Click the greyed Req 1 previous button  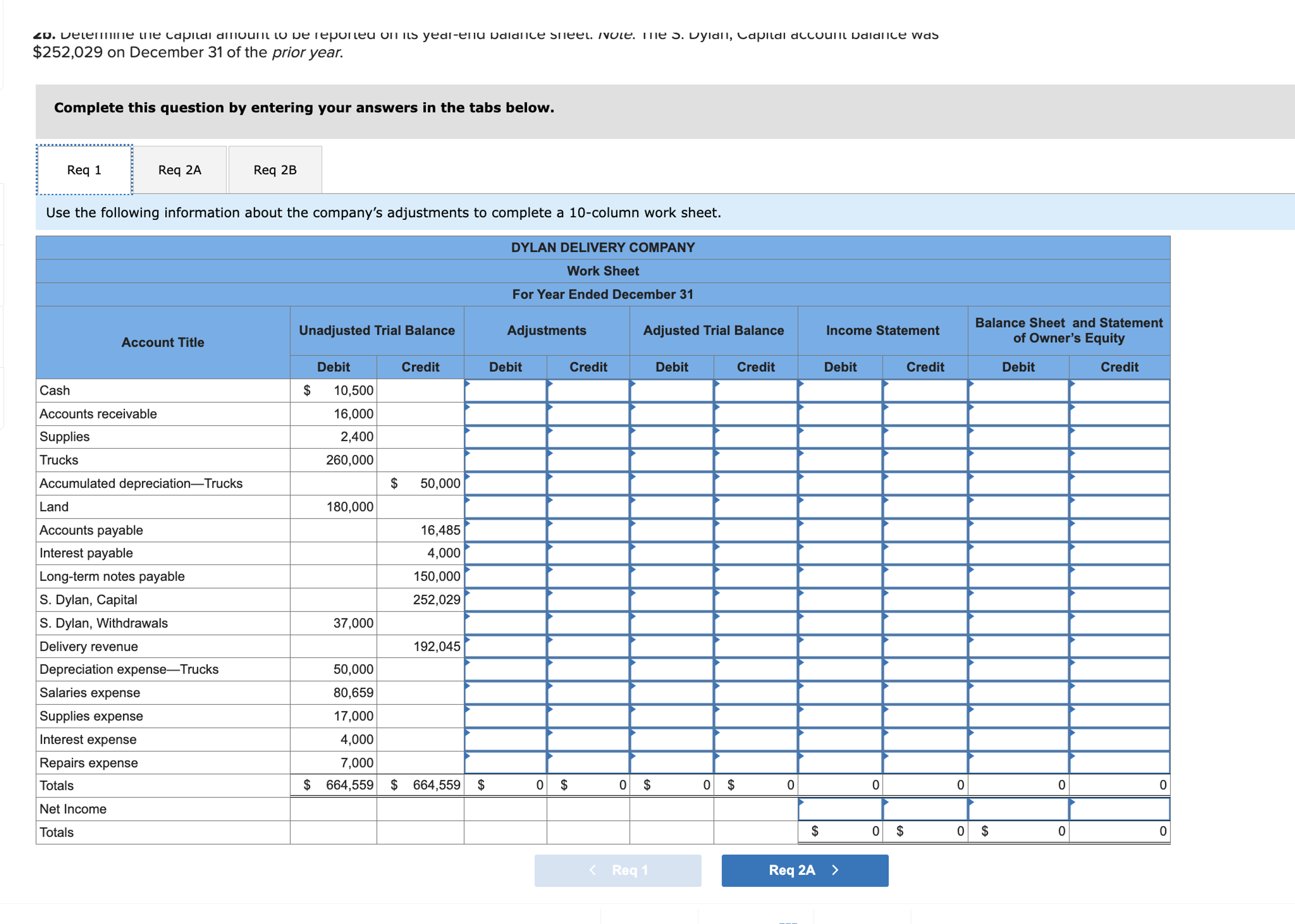click(x=617, y=870)
